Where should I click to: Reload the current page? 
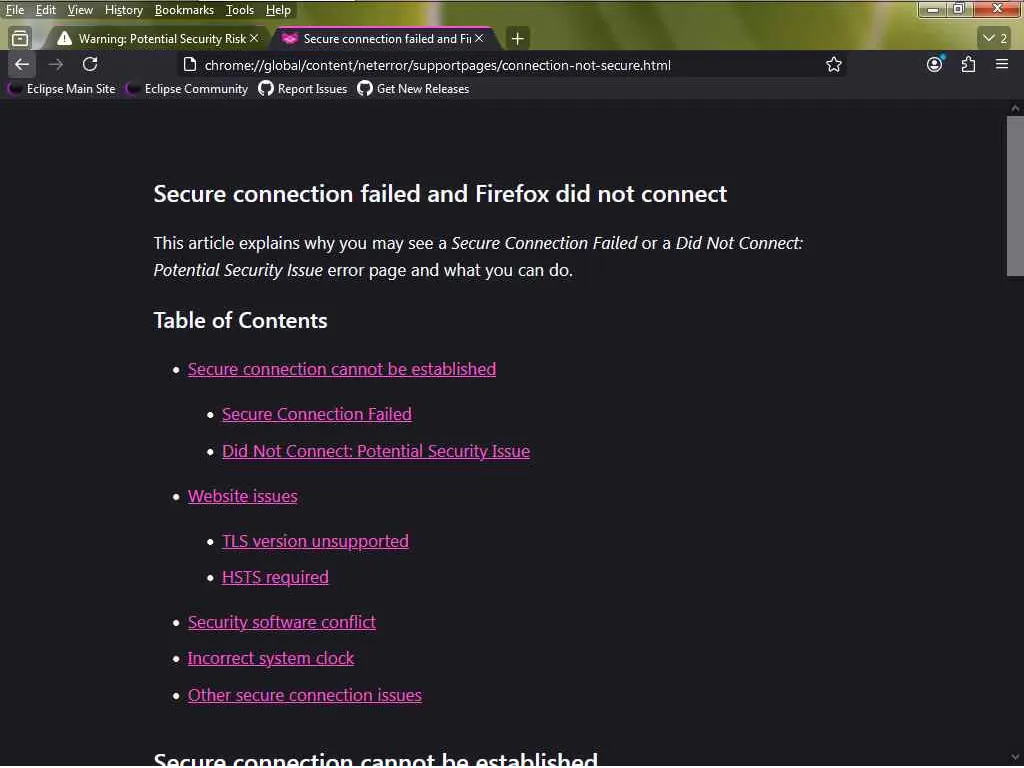pyautogui.click(x=90, y=64)
